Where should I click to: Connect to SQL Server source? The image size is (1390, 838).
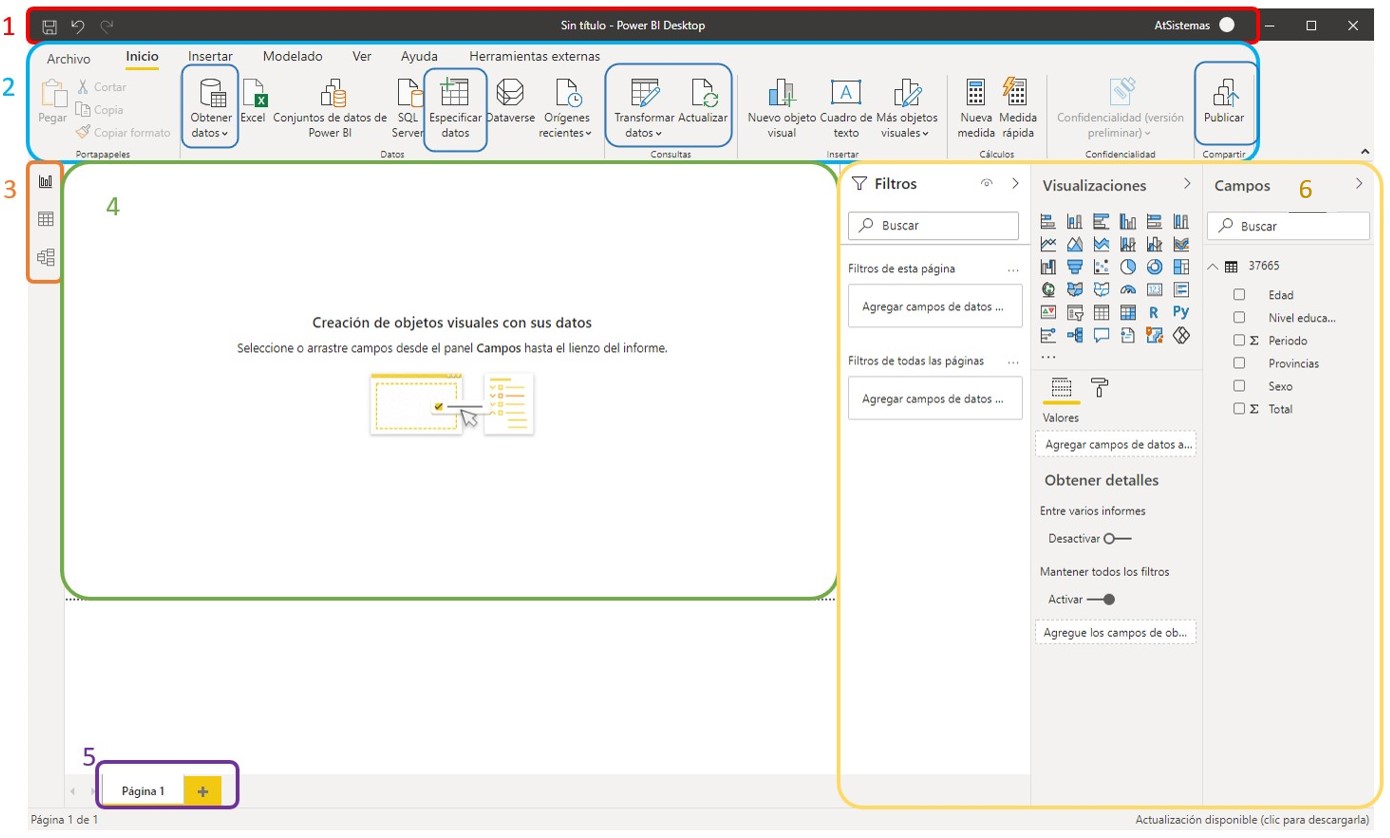tap(407, 108)
